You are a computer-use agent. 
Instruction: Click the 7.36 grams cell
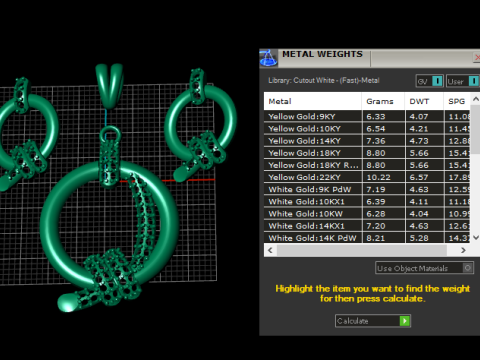(383, 141)
